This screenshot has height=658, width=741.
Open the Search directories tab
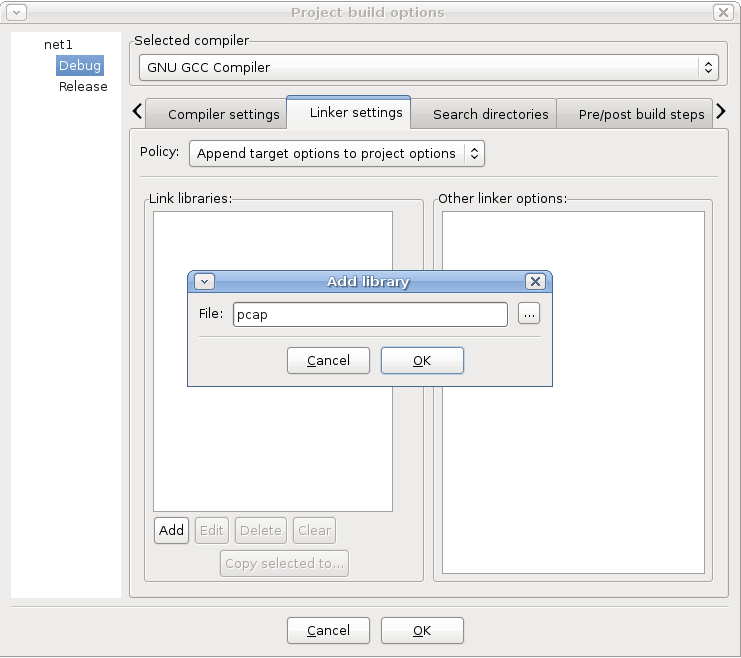coord(490,114)
